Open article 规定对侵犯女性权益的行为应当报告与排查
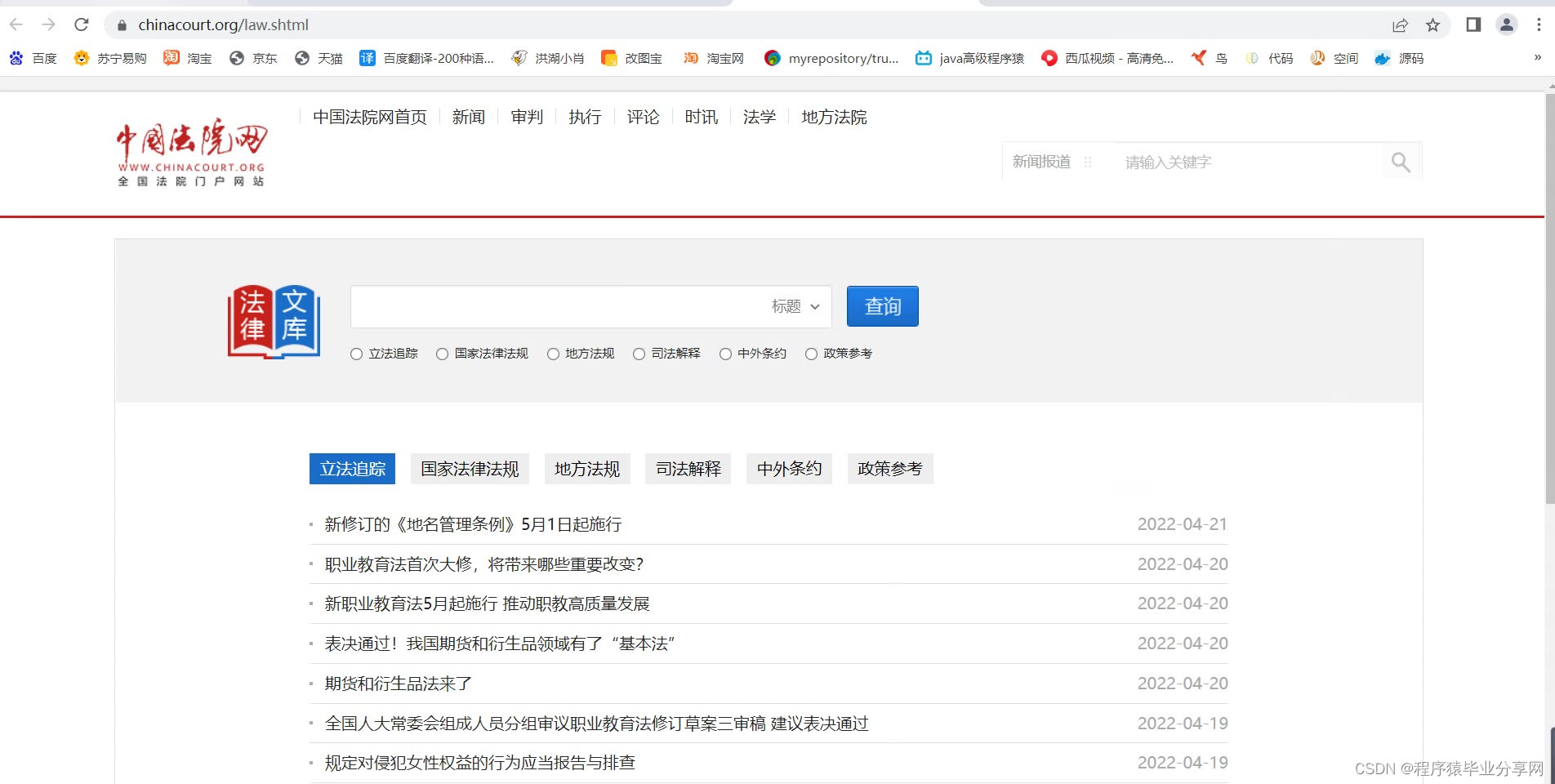This screenshot has height=784, width=1555. click(x=479, y=763)
